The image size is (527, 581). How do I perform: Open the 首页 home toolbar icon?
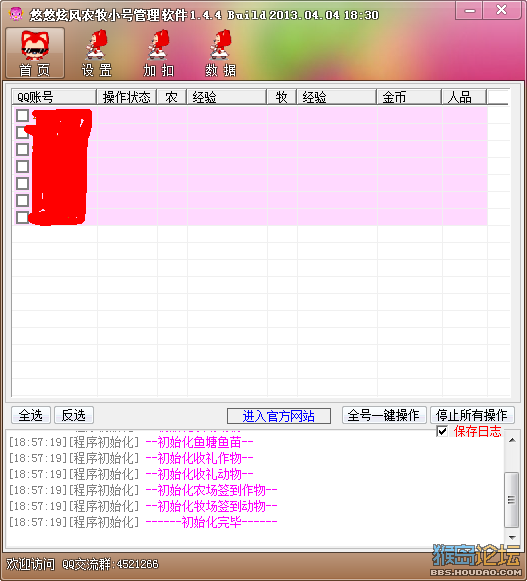click(35, 53)
